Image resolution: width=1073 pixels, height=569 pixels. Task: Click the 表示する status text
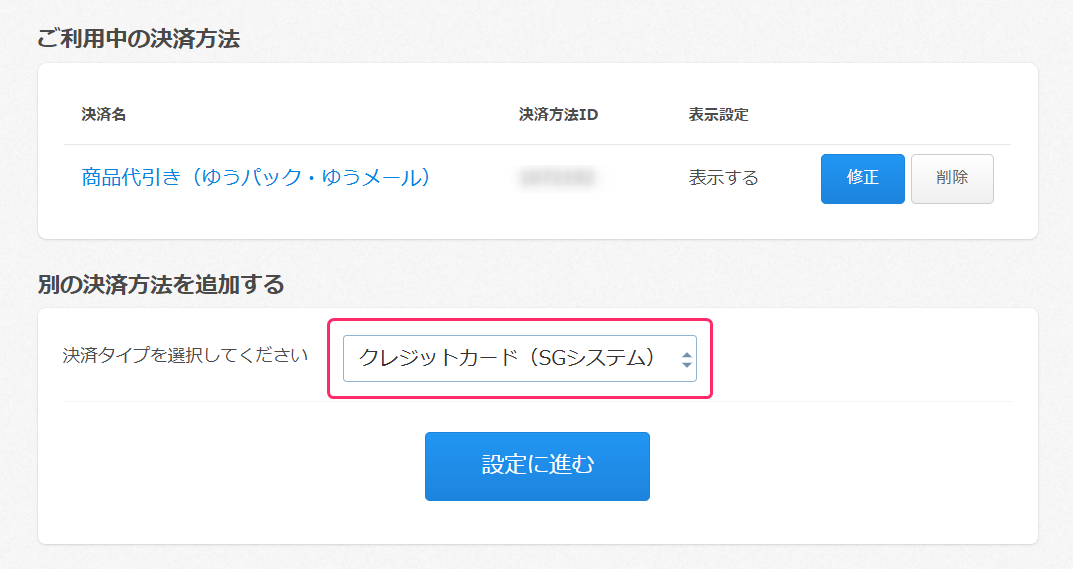pyautogui.click(x=723, y=178)
